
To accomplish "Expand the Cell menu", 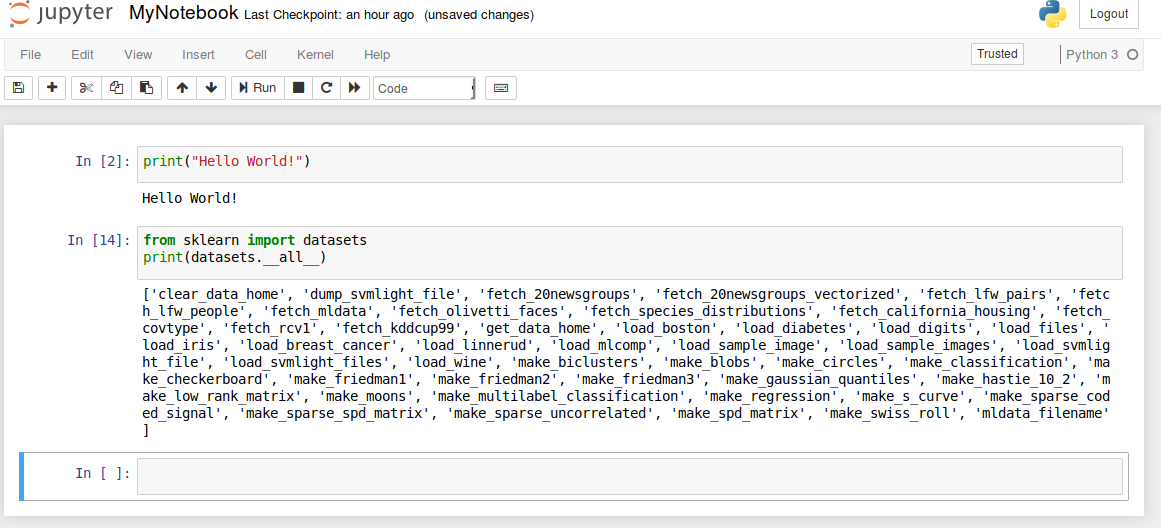I will coord(256,54).
